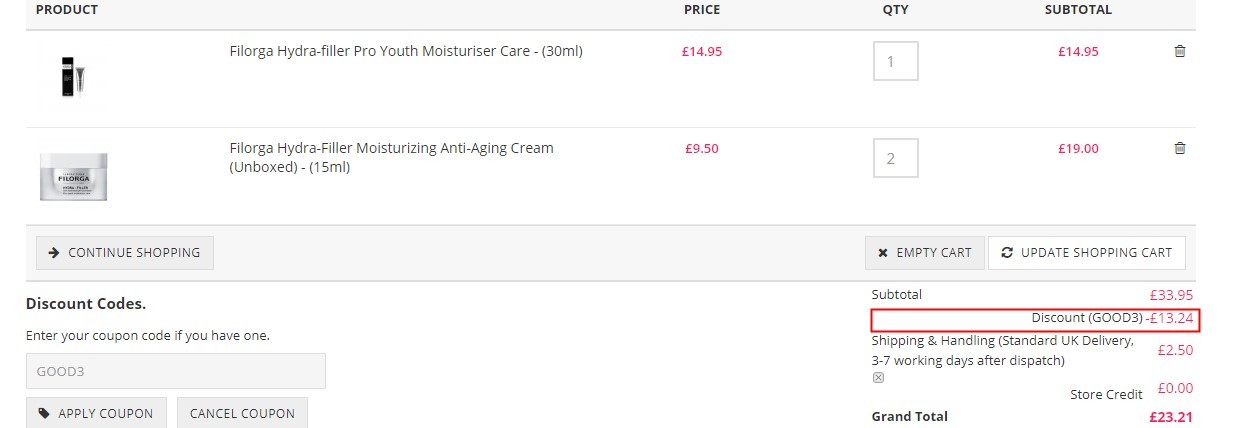
Task: Click the arrow icon on Continue Shopping
Action: coord(54,253)
